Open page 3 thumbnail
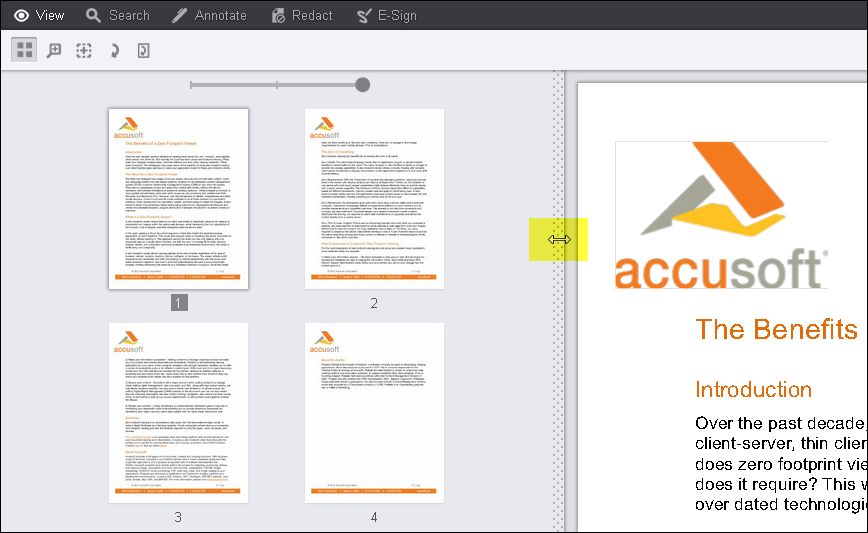Image resolution: width=868 pixels, height=533 pixels. click(178, 412)
